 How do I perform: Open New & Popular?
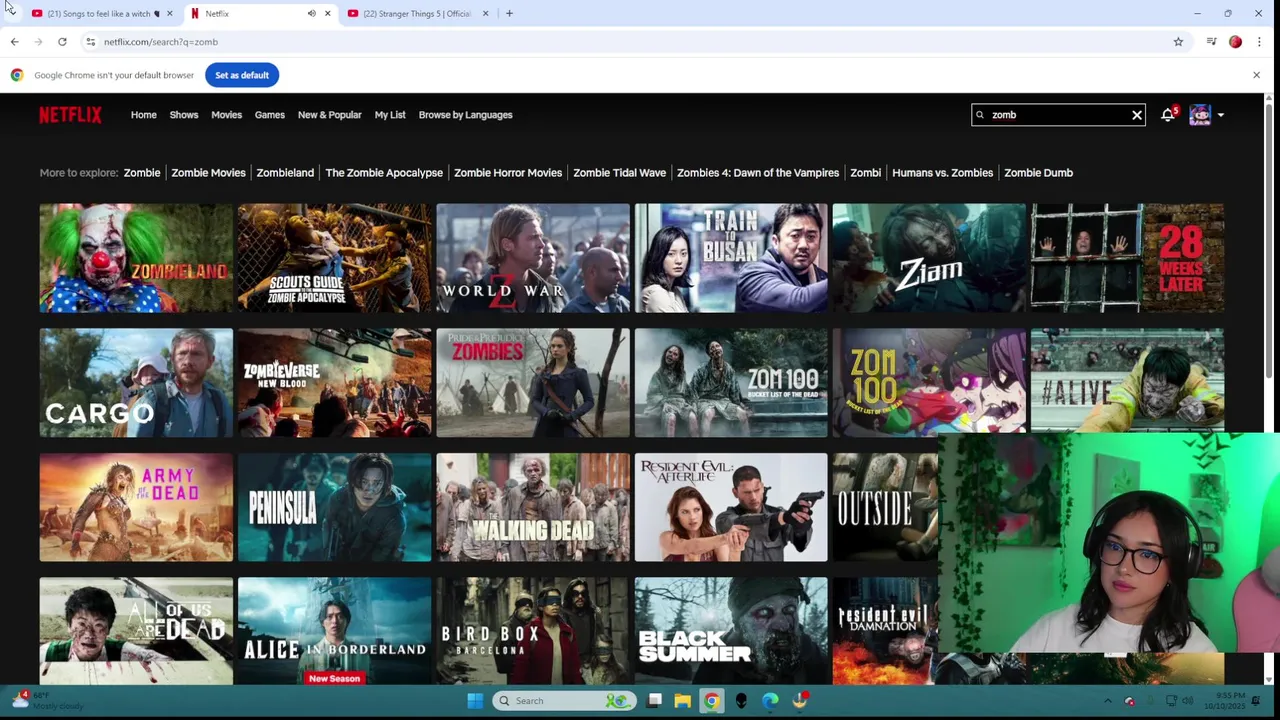point(329,115)
